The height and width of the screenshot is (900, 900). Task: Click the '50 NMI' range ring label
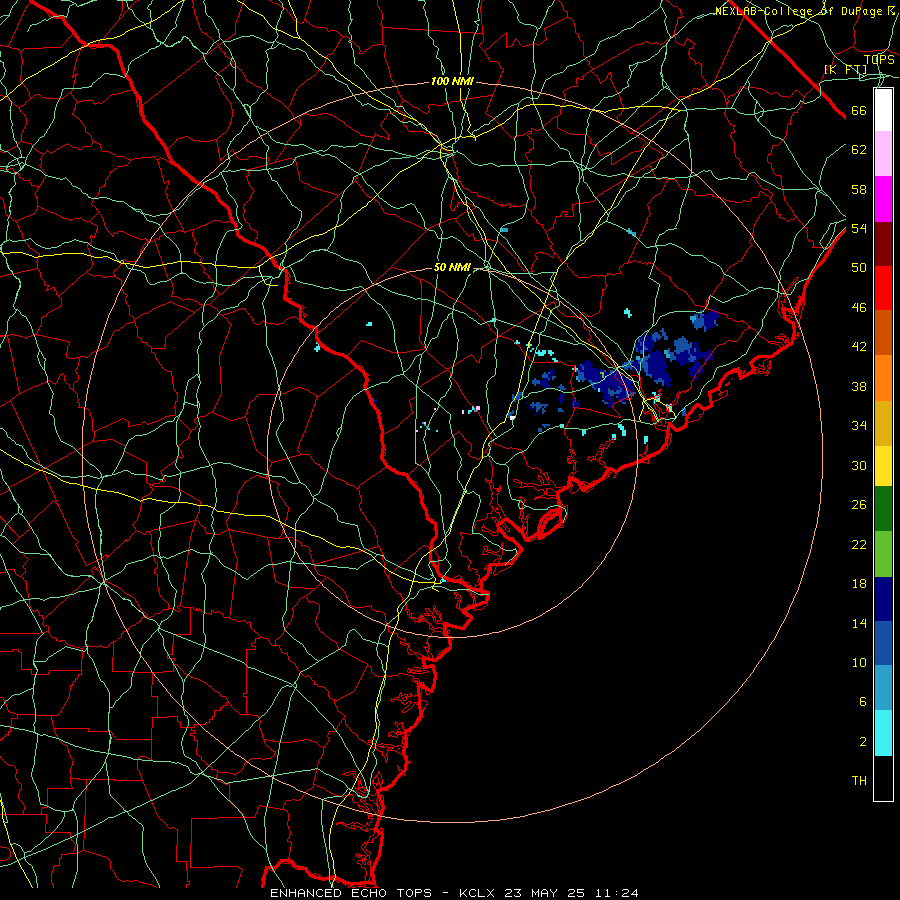tap(452, 267)
